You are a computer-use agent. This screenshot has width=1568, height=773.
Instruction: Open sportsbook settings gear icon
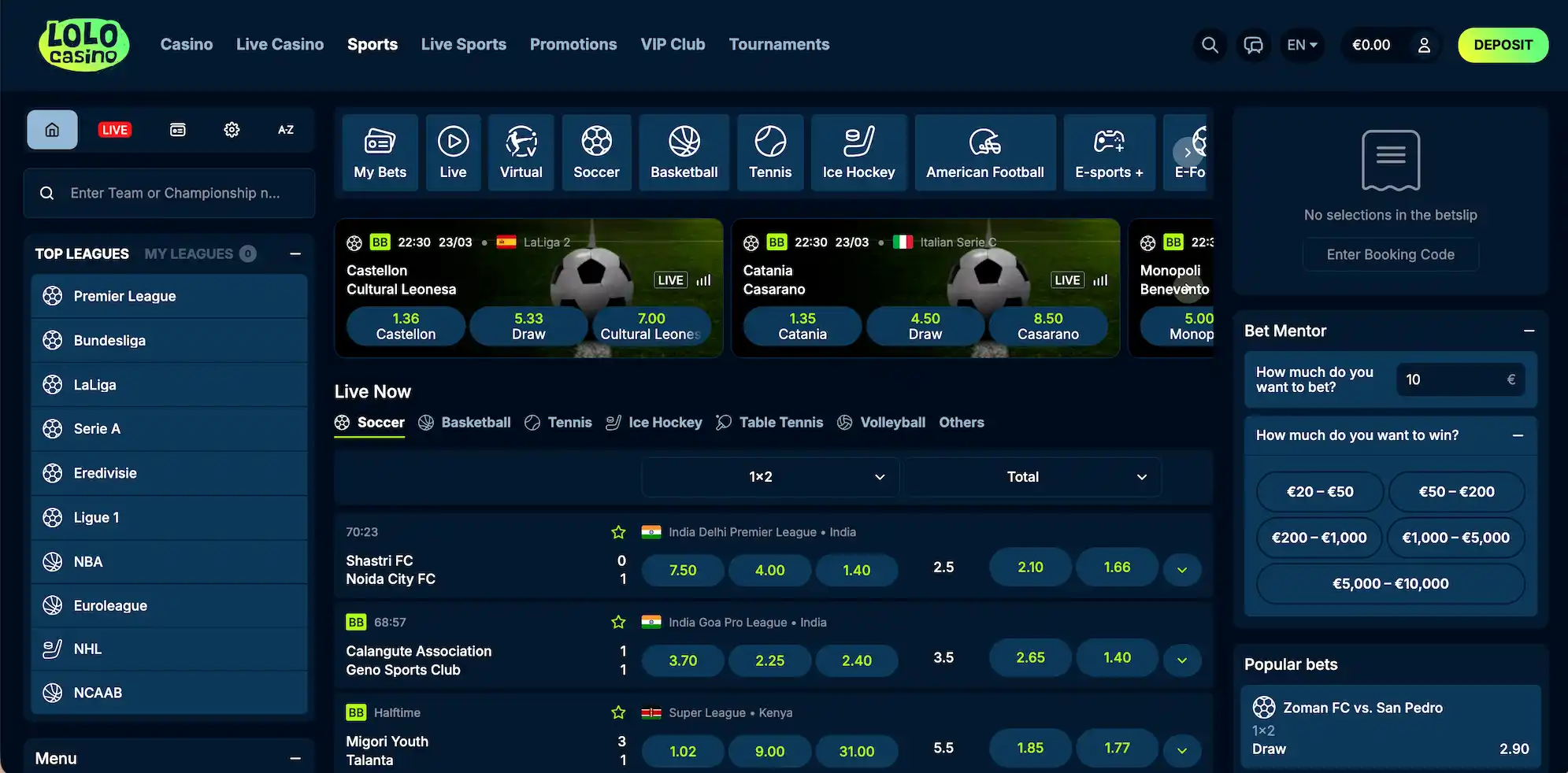[232, 130]
